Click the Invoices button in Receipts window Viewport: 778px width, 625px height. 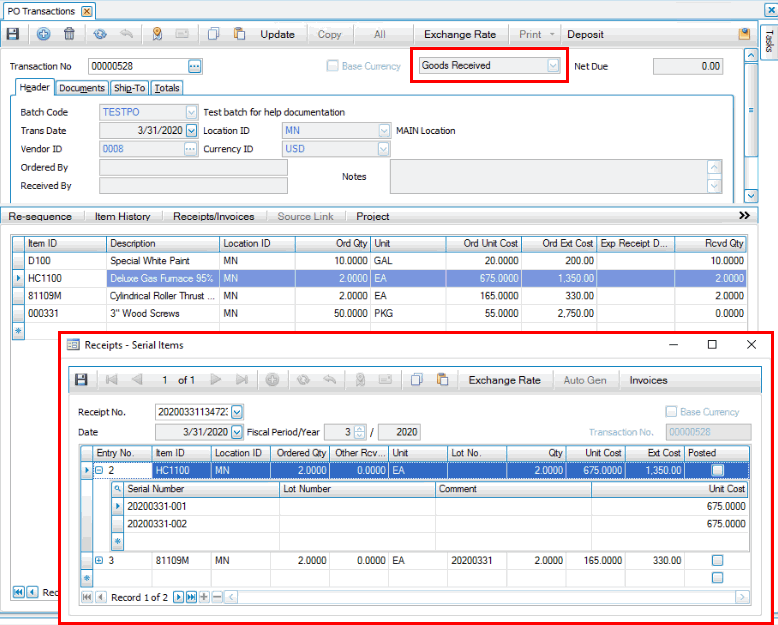pyautogui.click(x=648, y=380)
